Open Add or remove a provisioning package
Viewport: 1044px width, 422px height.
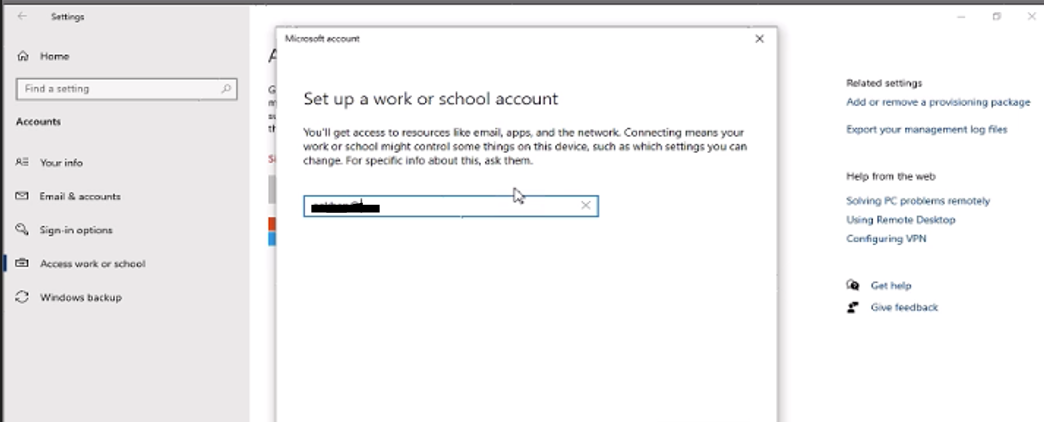click(938, 102)
